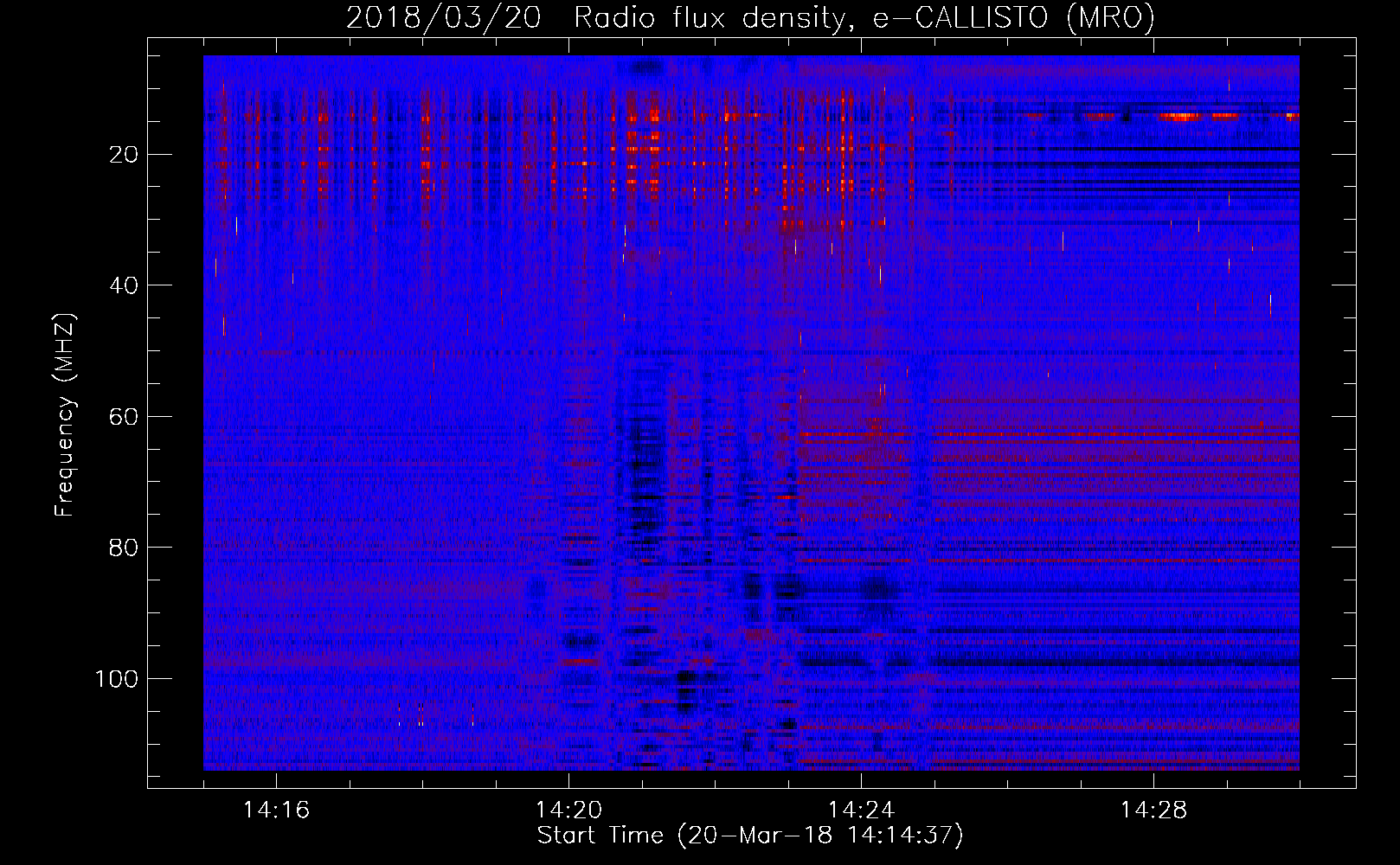Viewport: 1400px width, 865px height.
Task: Click the '14:28' time tick label
Action: tap(1153, 811)
